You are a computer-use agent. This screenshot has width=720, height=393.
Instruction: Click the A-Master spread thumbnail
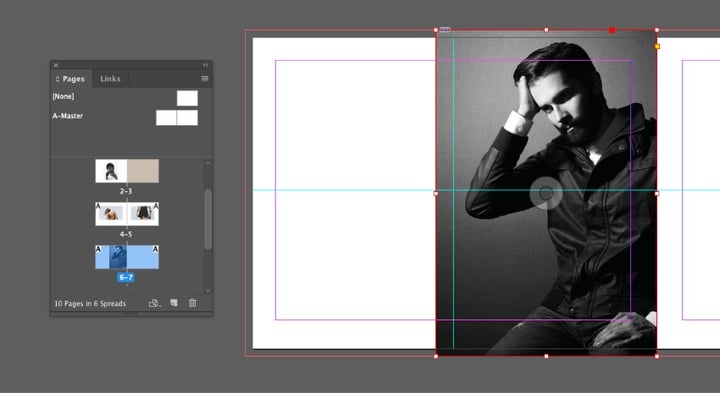coord(177,118)
